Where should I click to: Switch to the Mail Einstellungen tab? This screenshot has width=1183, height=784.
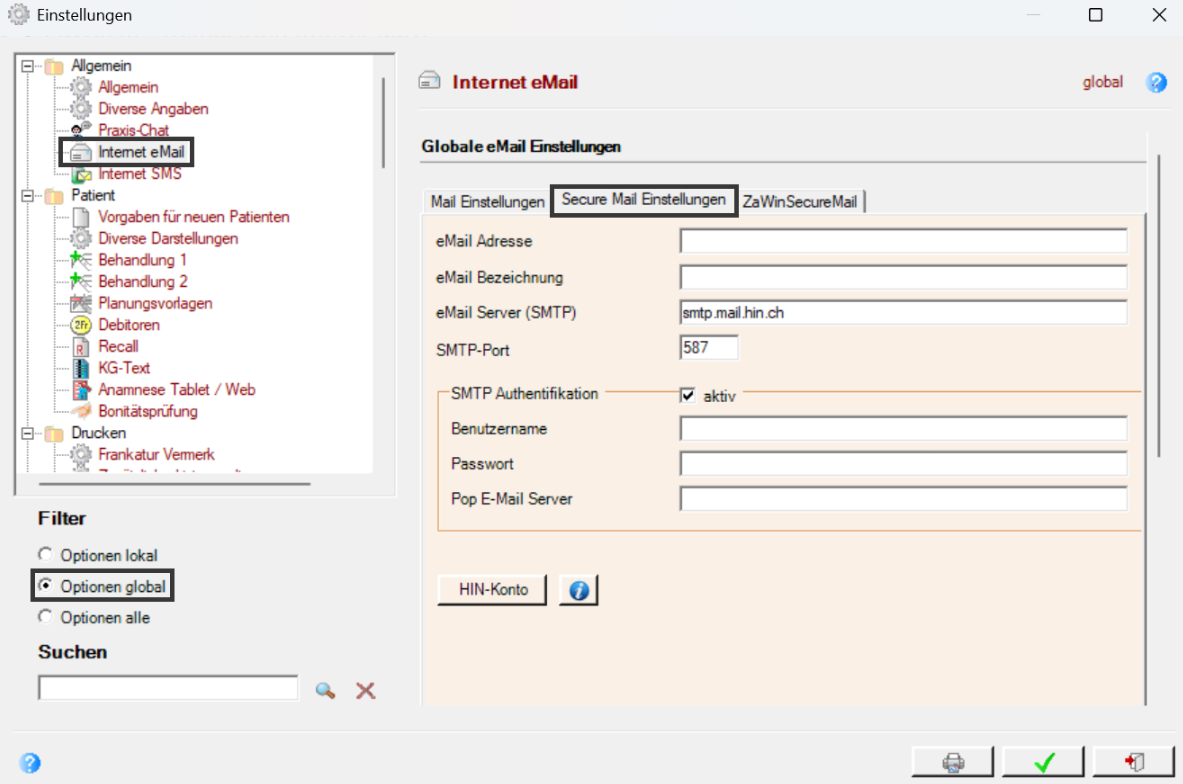click(487, 201)
